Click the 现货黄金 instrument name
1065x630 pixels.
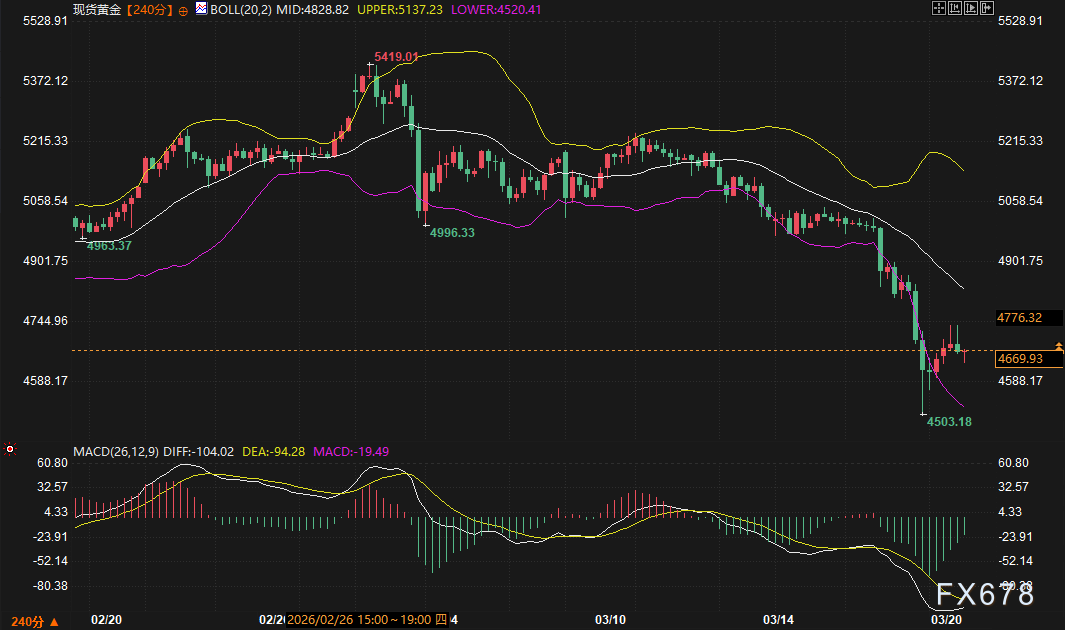[x=97, y=8]
